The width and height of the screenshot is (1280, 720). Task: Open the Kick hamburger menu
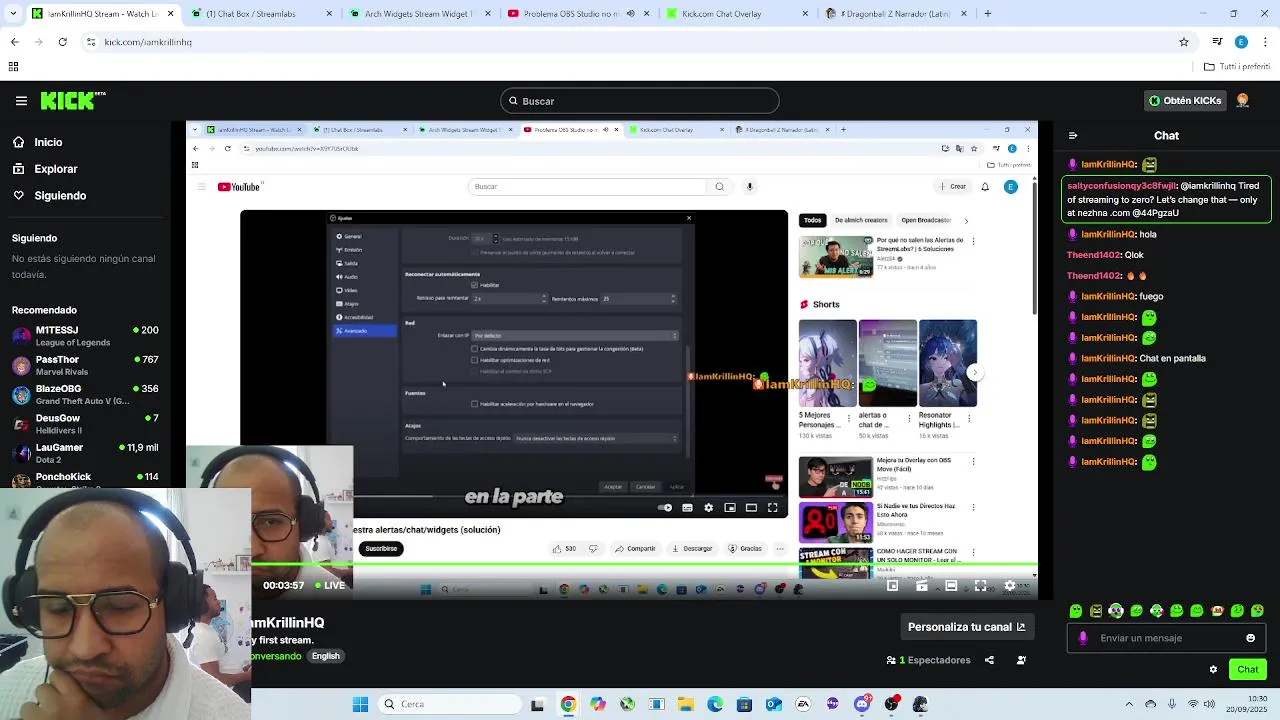[21, 101]
